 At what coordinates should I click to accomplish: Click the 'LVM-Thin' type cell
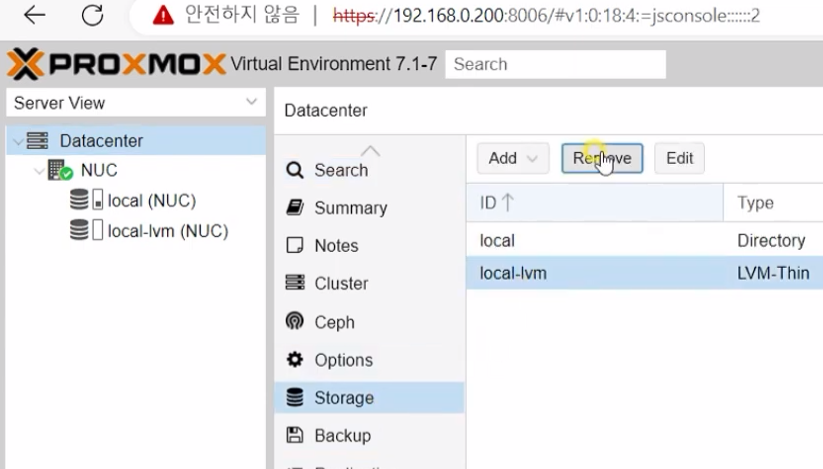[773, 273]
